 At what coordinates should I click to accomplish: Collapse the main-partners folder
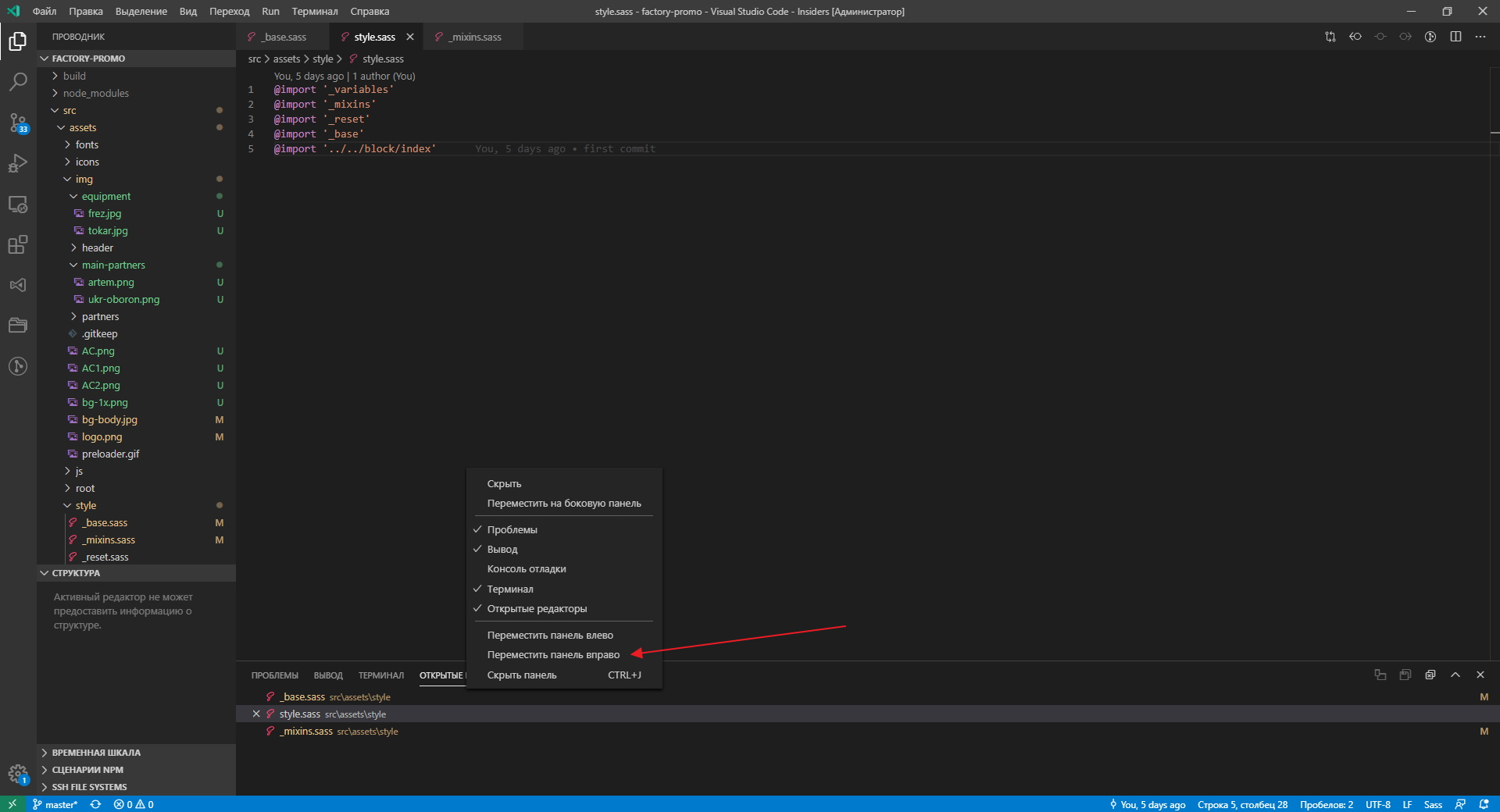136,265
